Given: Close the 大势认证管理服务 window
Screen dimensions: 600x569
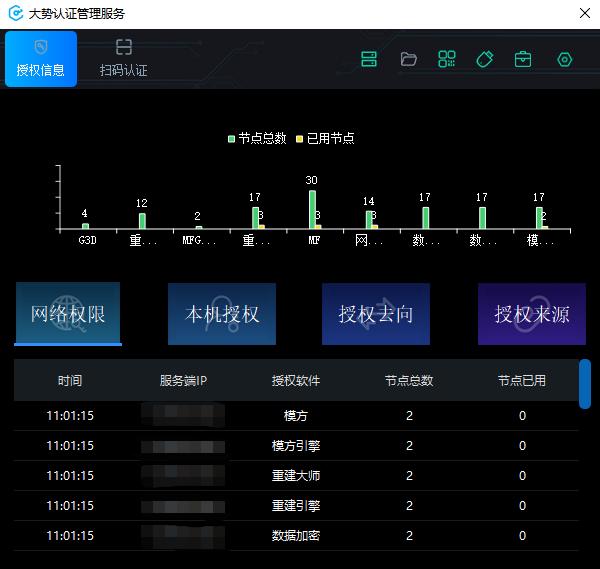Looking at the screenshot, I should tap(584, 13).
